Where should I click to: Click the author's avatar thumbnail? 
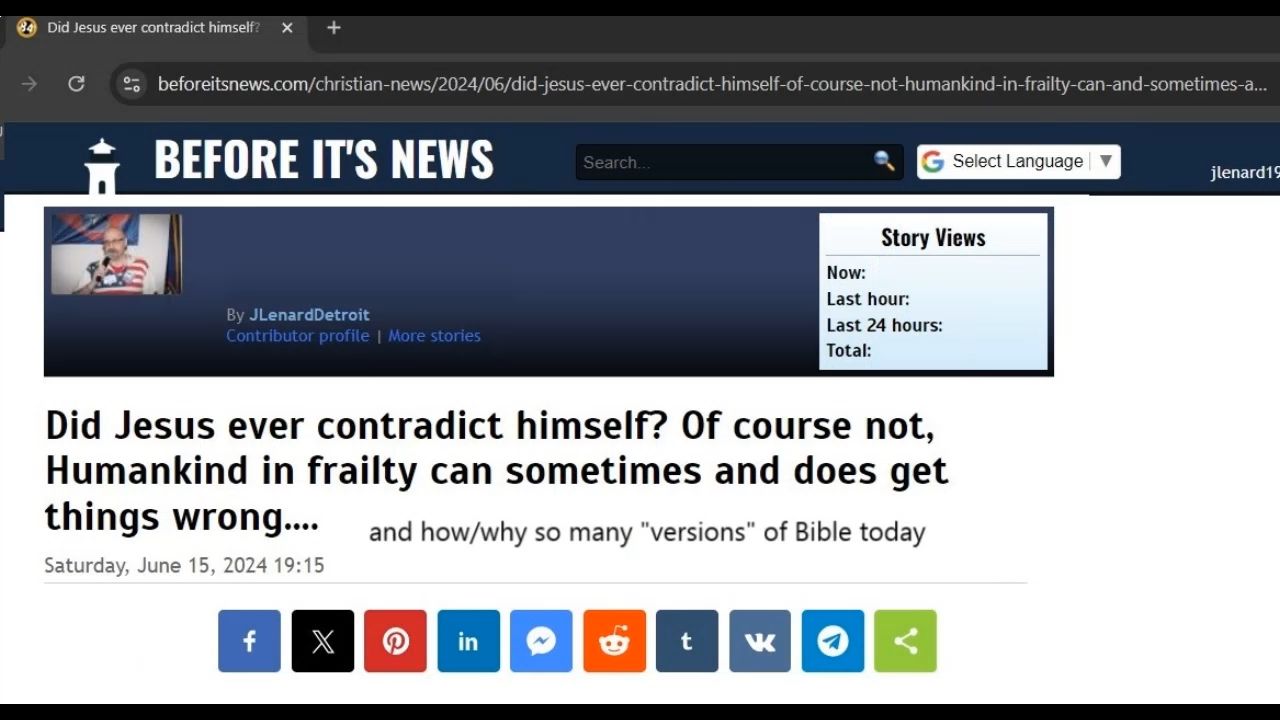117,254
